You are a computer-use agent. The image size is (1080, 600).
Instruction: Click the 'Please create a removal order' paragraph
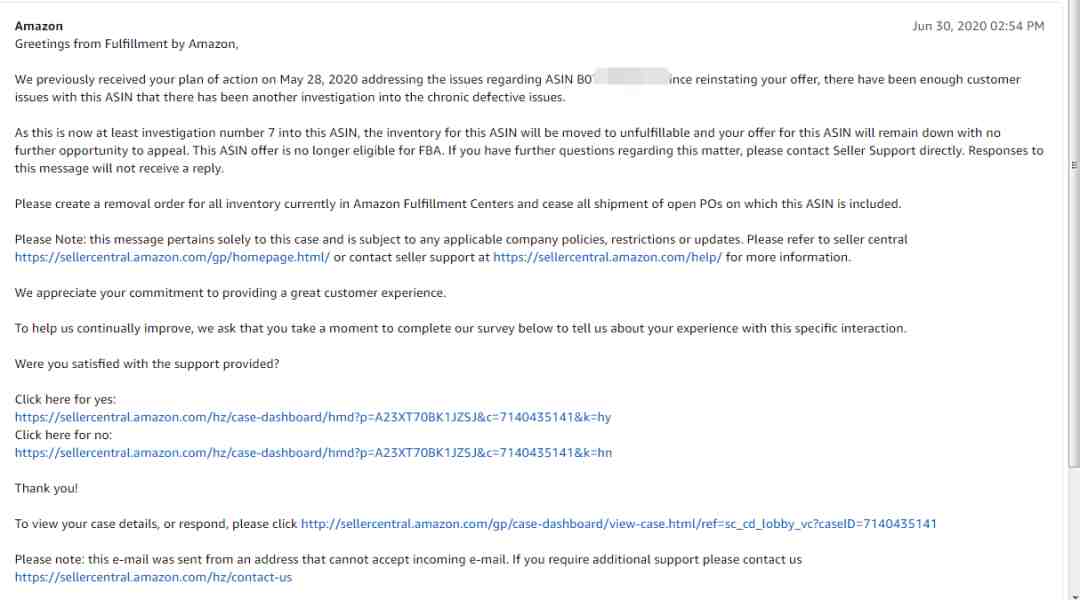457,204
